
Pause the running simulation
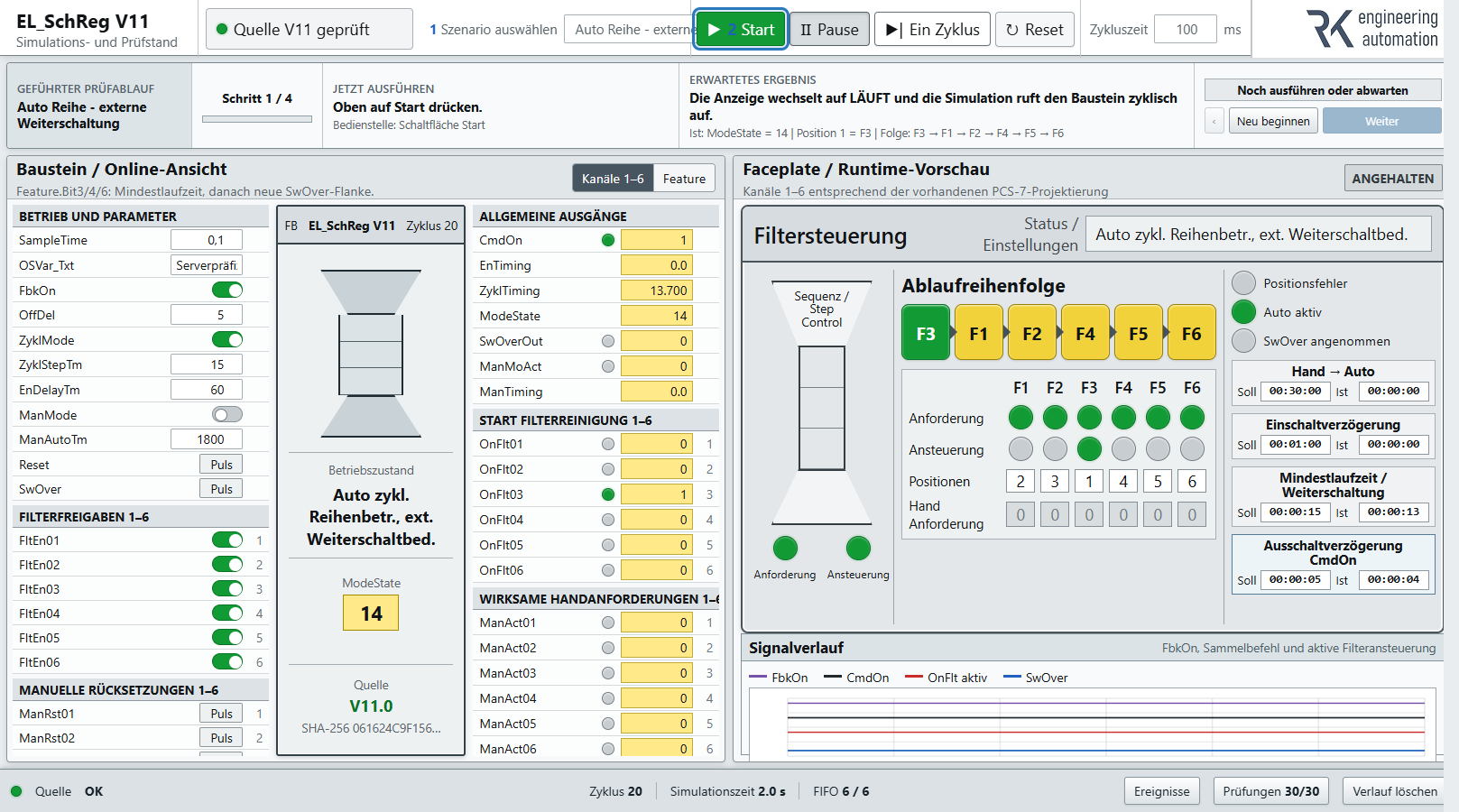829,30
